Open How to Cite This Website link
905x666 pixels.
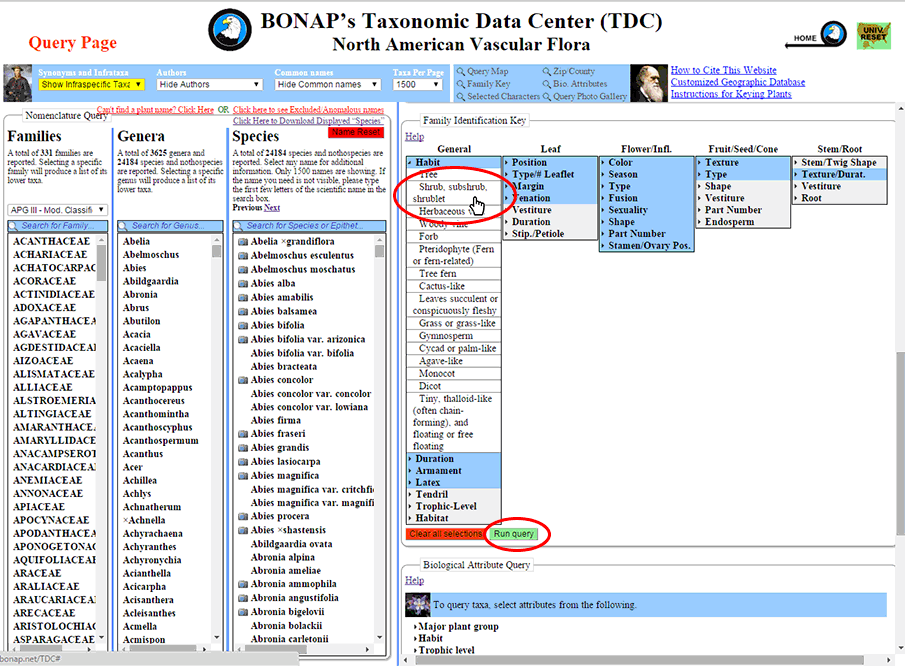pos(723,70)
